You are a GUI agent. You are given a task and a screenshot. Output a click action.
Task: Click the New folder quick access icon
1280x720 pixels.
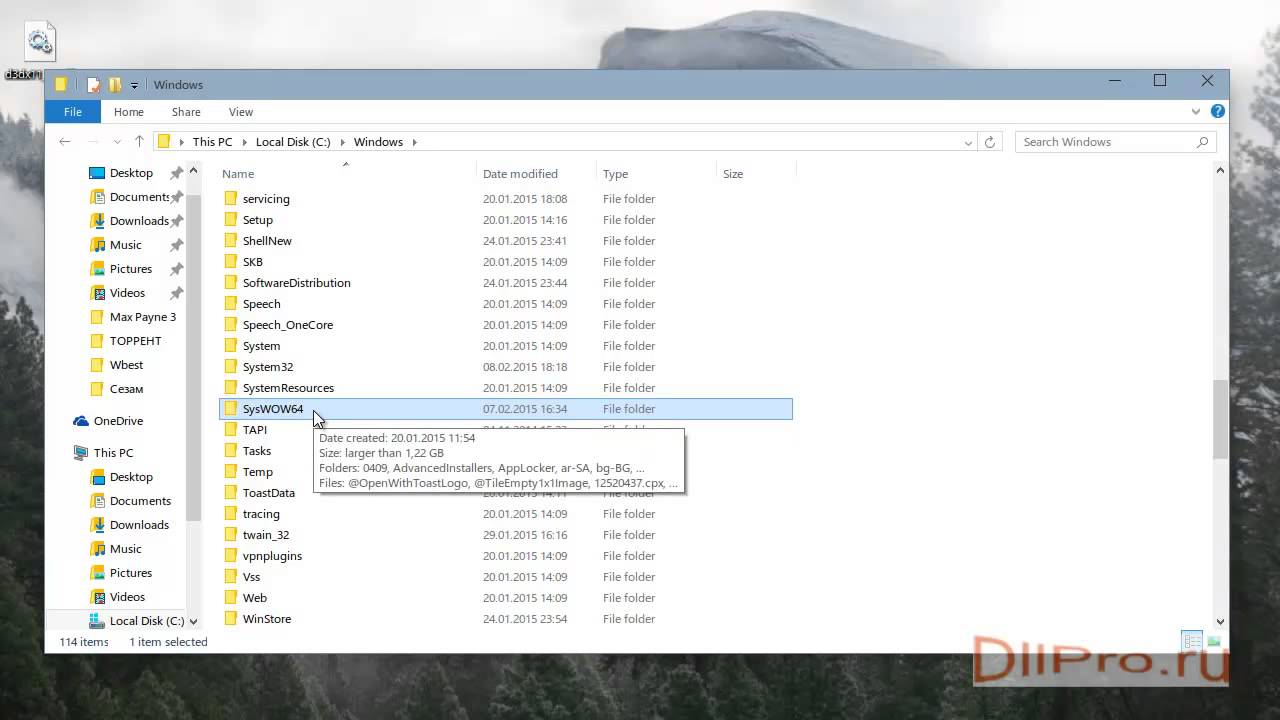(x=115, y=85)
